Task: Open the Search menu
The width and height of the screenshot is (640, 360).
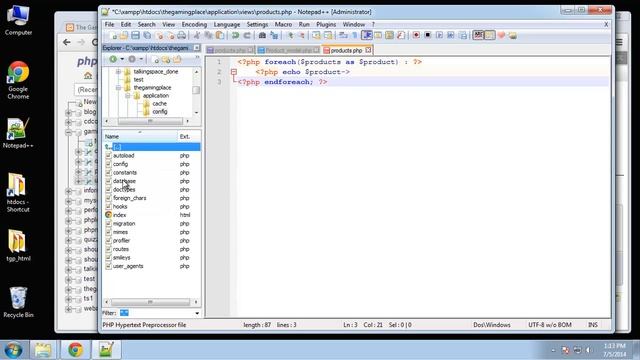Action: (147, 24)
